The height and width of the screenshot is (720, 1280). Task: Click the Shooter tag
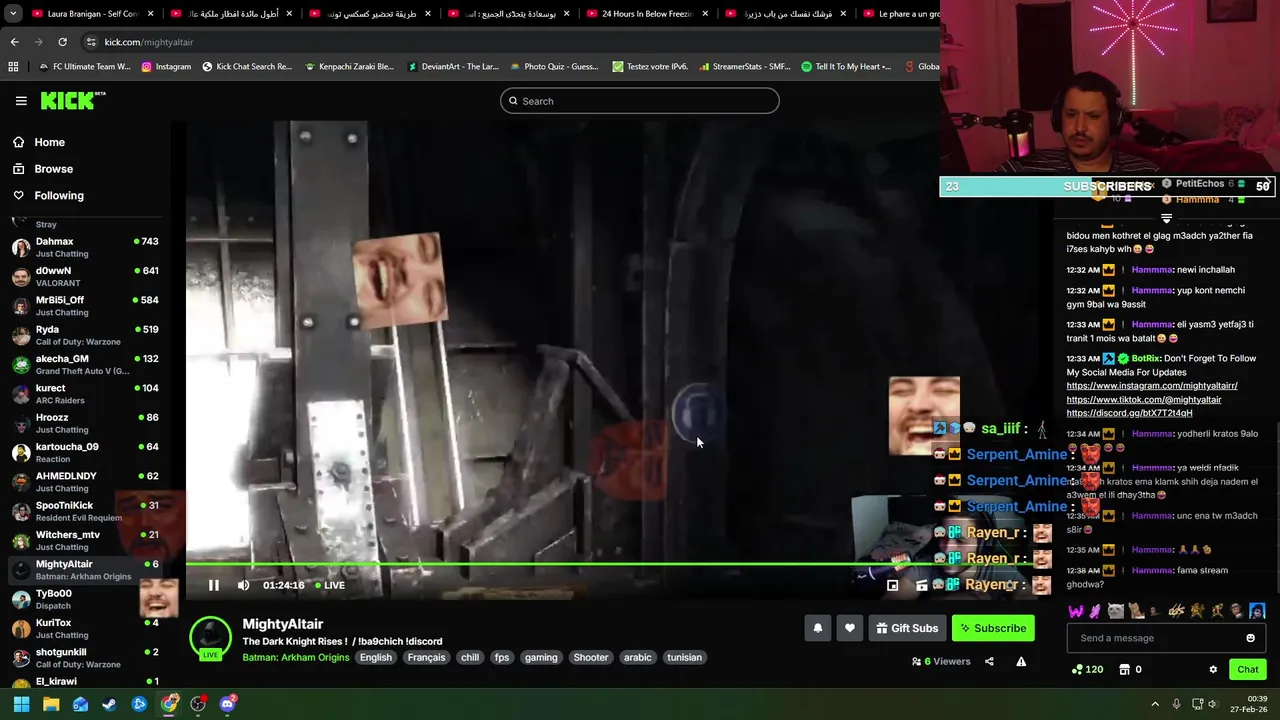pyautogui.click(x=591, y=657)
